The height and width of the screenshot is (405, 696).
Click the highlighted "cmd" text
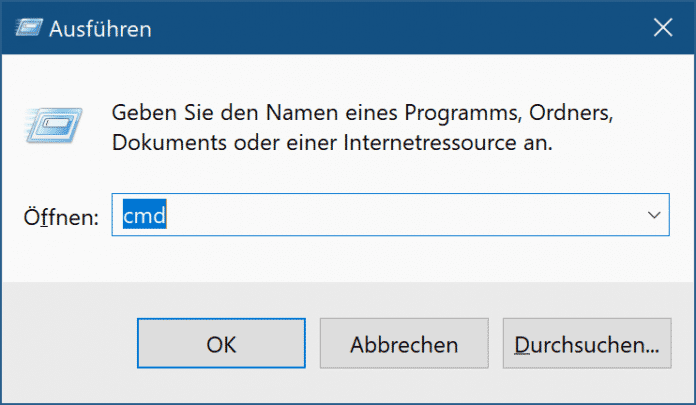(x=144, y=215)
